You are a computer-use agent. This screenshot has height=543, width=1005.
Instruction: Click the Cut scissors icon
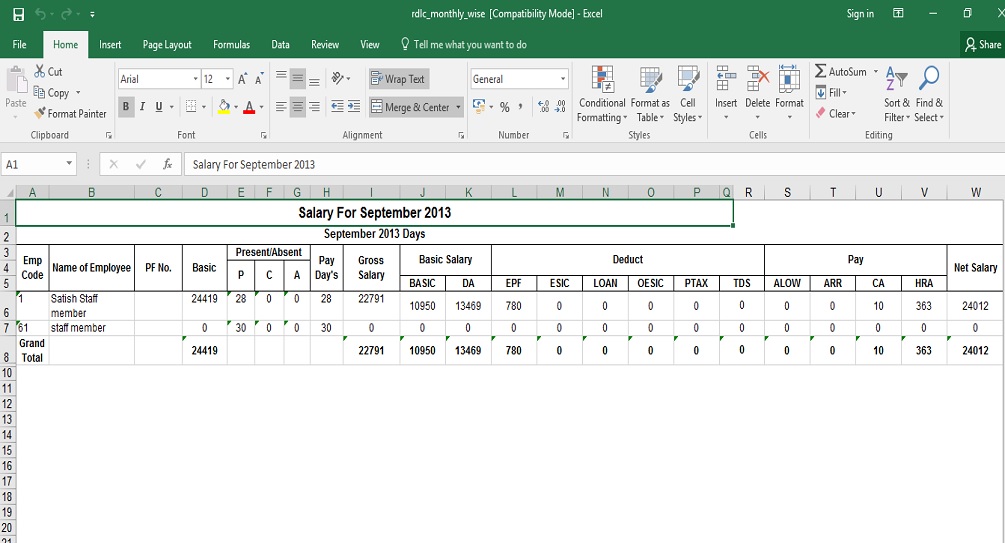coord(40,72)
